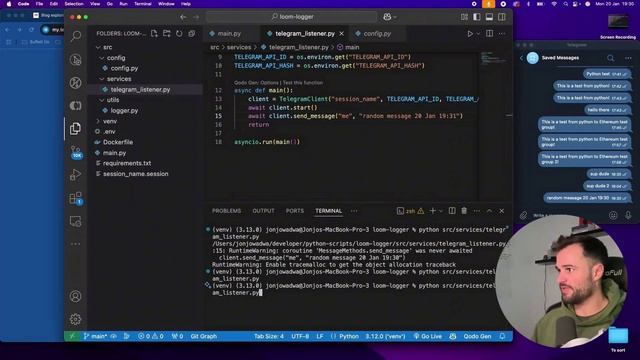
Task: Open Extensions view in activity bar
Action: pos(76,198)
